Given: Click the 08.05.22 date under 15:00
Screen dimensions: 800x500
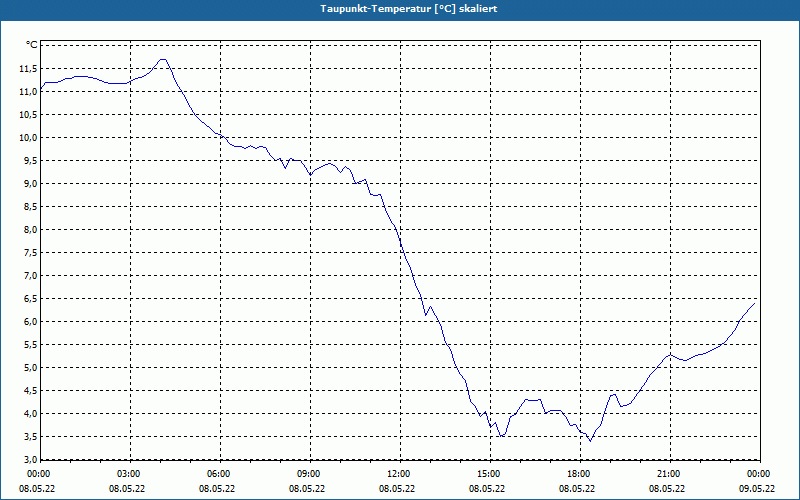Looking at the screenshot, I should [487, 489].
